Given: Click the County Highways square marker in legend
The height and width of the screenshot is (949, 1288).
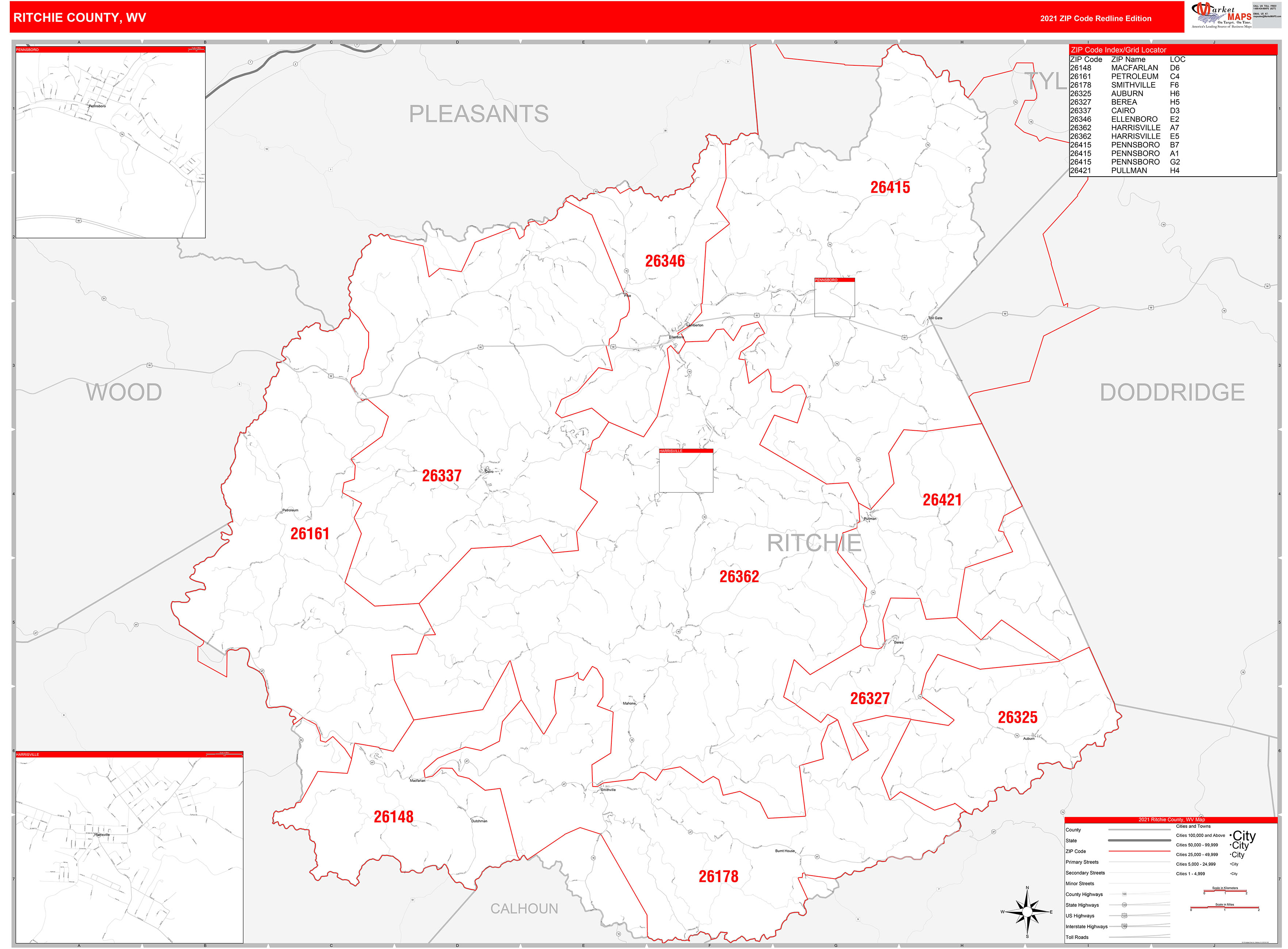Looking at the screenshot, I should (1125, 894).
